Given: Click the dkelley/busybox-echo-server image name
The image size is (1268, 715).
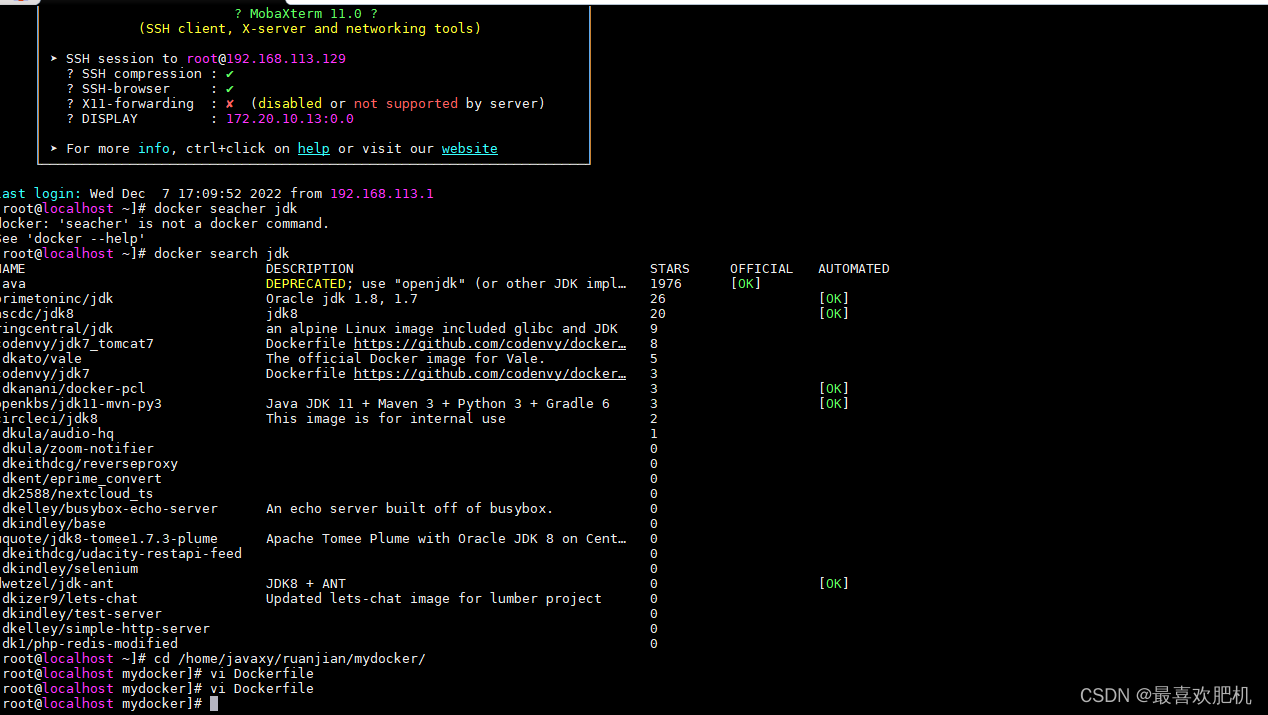Looking at the screenshot, I should 109,508.
